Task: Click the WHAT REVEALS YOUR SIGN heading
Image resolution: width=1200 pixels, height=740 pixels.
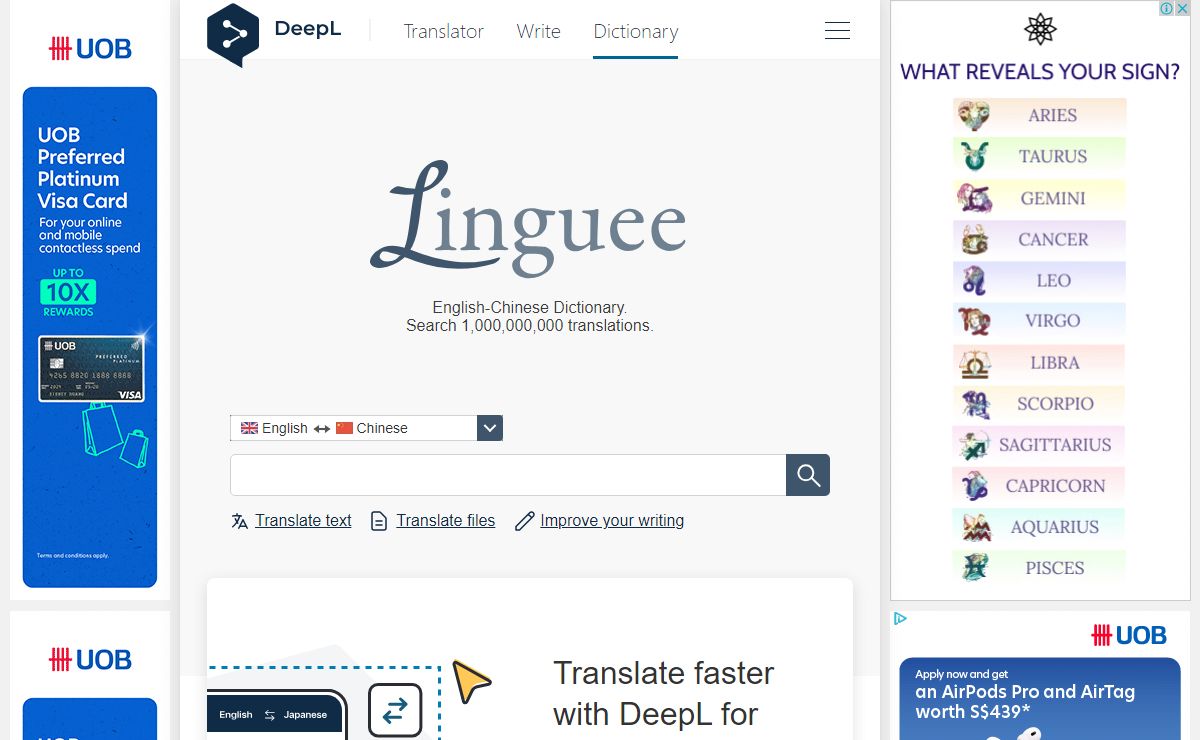Action: click(1040, 72)
